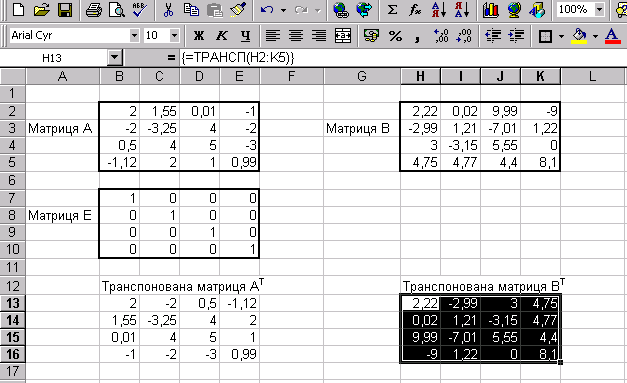Open the Map globe icon
The height and width of the screenshot is (383, 627).
click(514, 9)
